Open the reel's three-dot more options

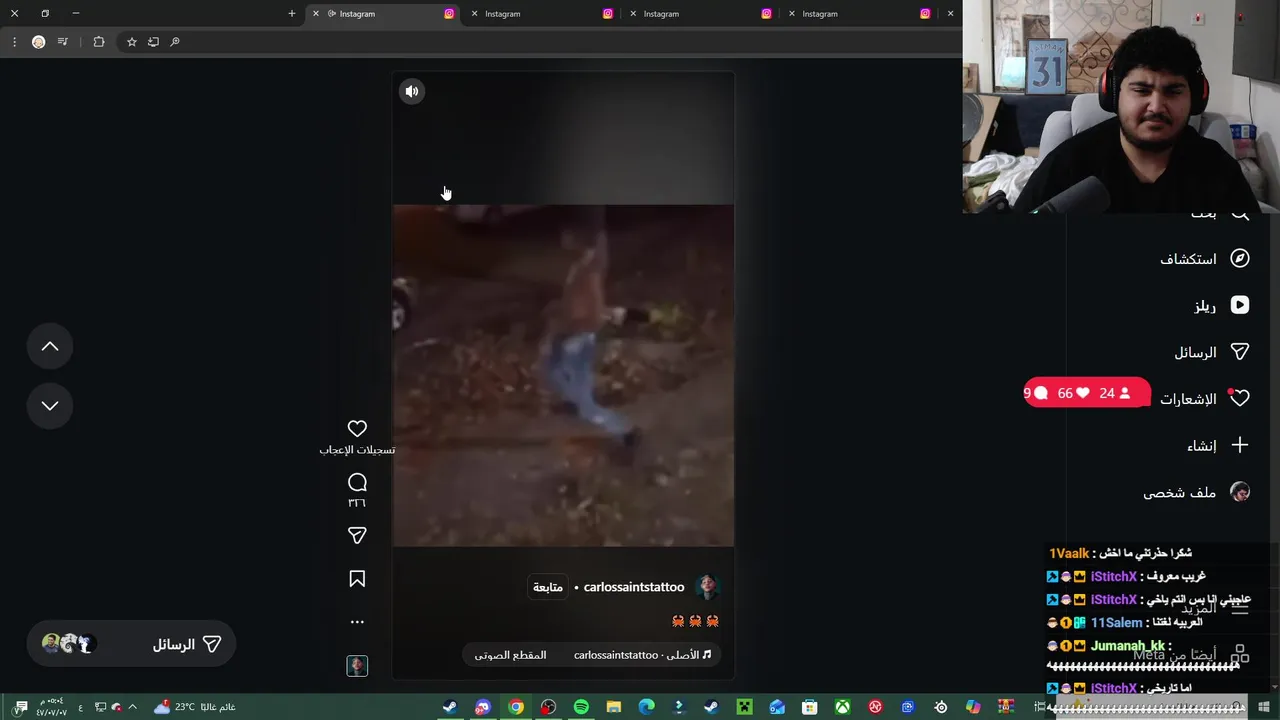click(357, 622)
